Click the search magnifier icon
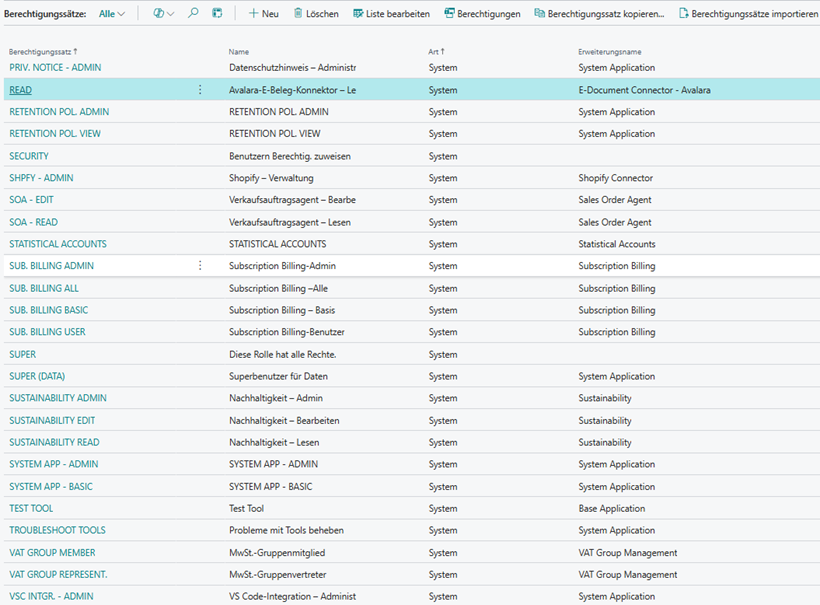 click(x=193, y=14)
